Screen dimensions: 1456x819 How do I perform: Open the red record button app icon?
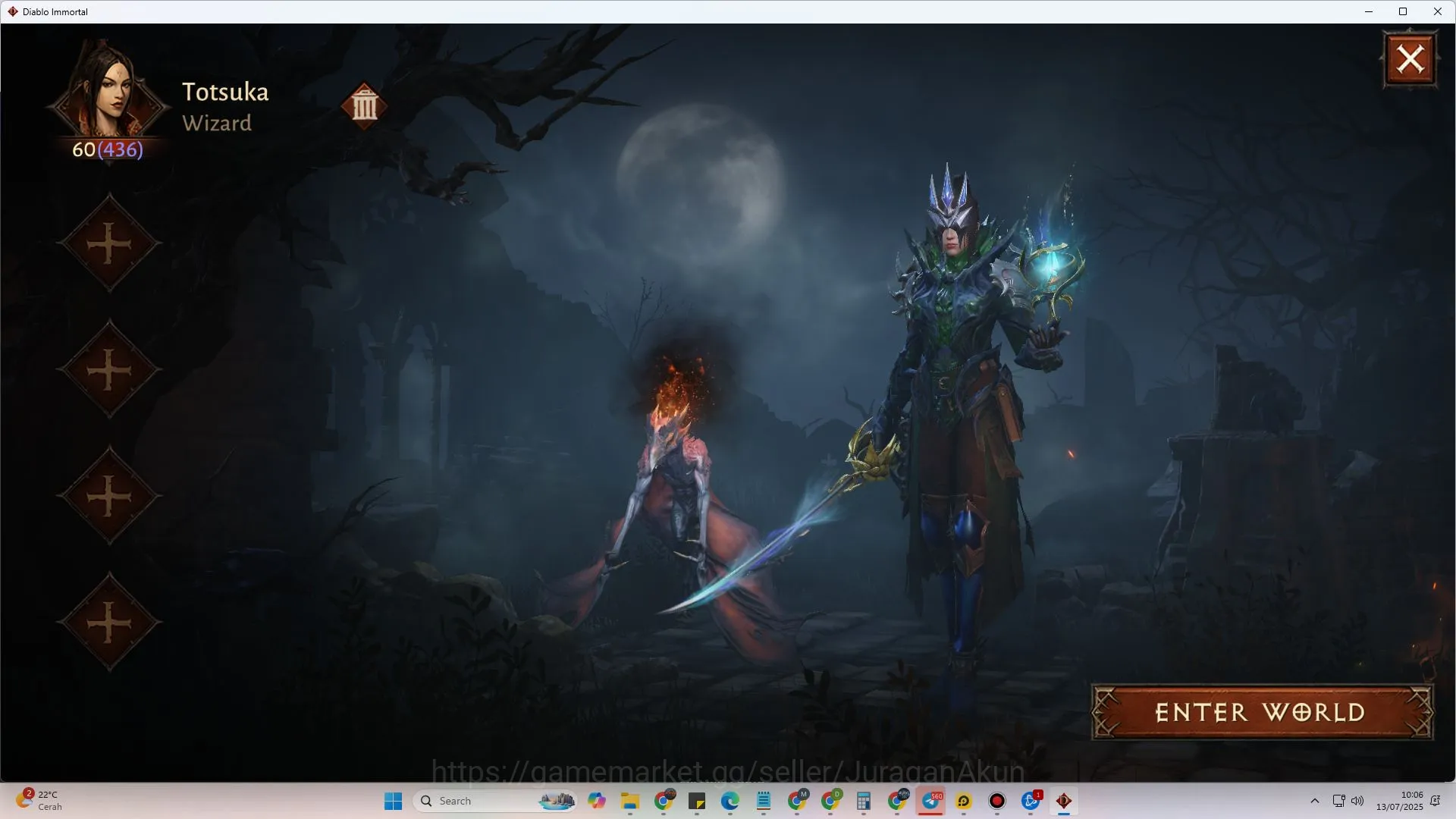coord(997,801)
